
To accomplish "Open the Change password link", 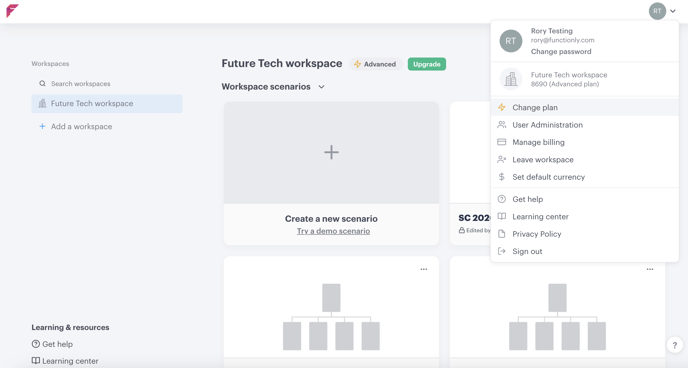I will coord(561,51).
